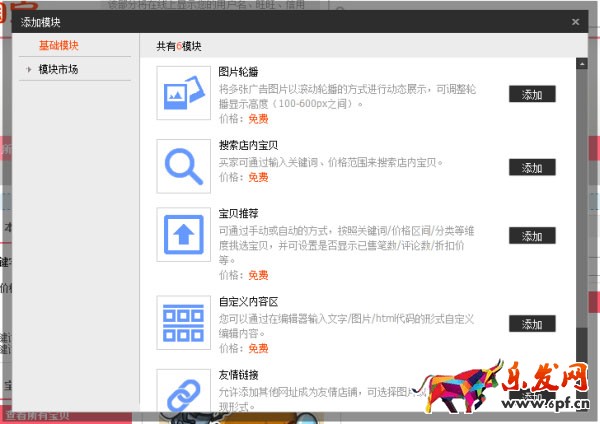The width and height of the screenshot is (600, 424).
Task: Switch to the 基础模块 tab
Action: tap(58, 46)
